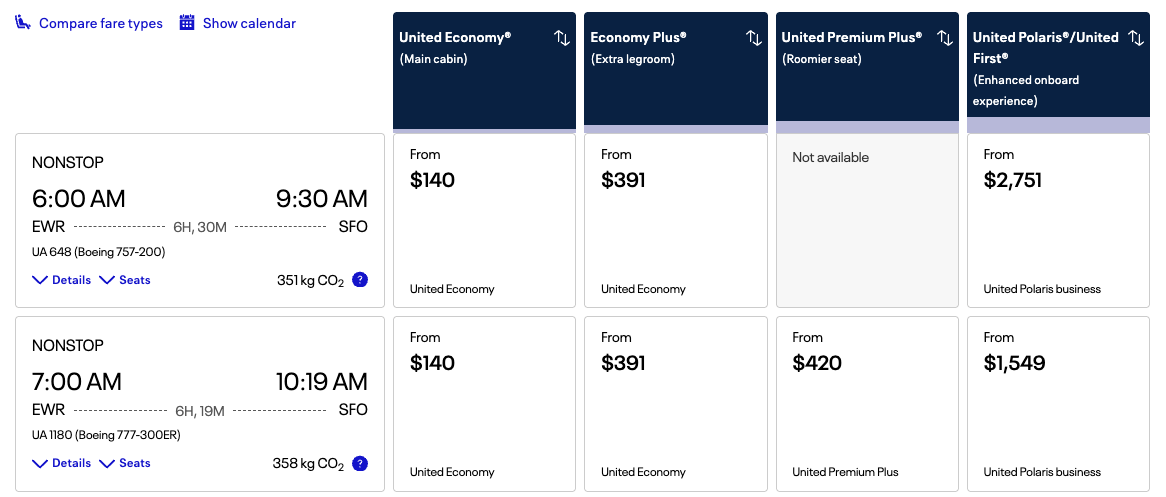Pick $1,549 Polaris fare for 7:00 AM flight
The image size is (1166, 497).
click(1058, 403)
